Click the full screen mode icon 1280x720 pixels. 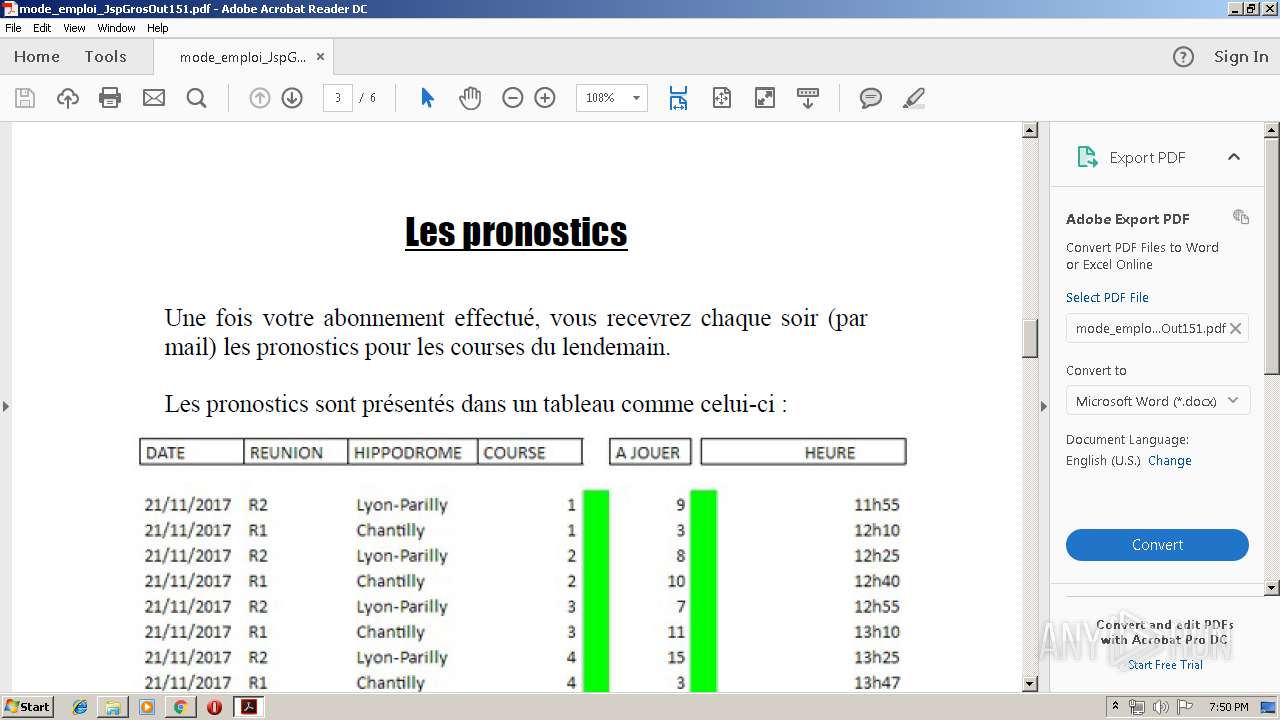(x=765, y=98)
